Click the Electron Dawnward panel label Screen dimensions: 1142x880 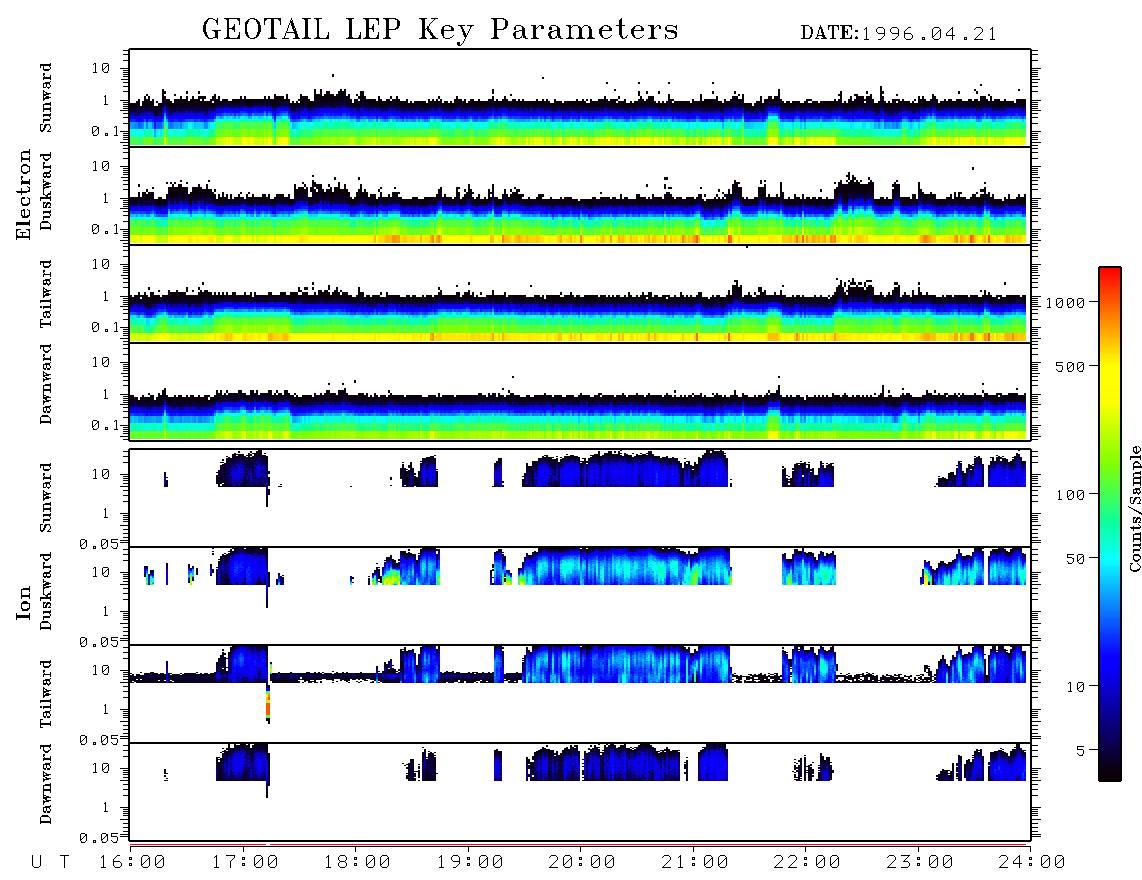click(46, 385)
